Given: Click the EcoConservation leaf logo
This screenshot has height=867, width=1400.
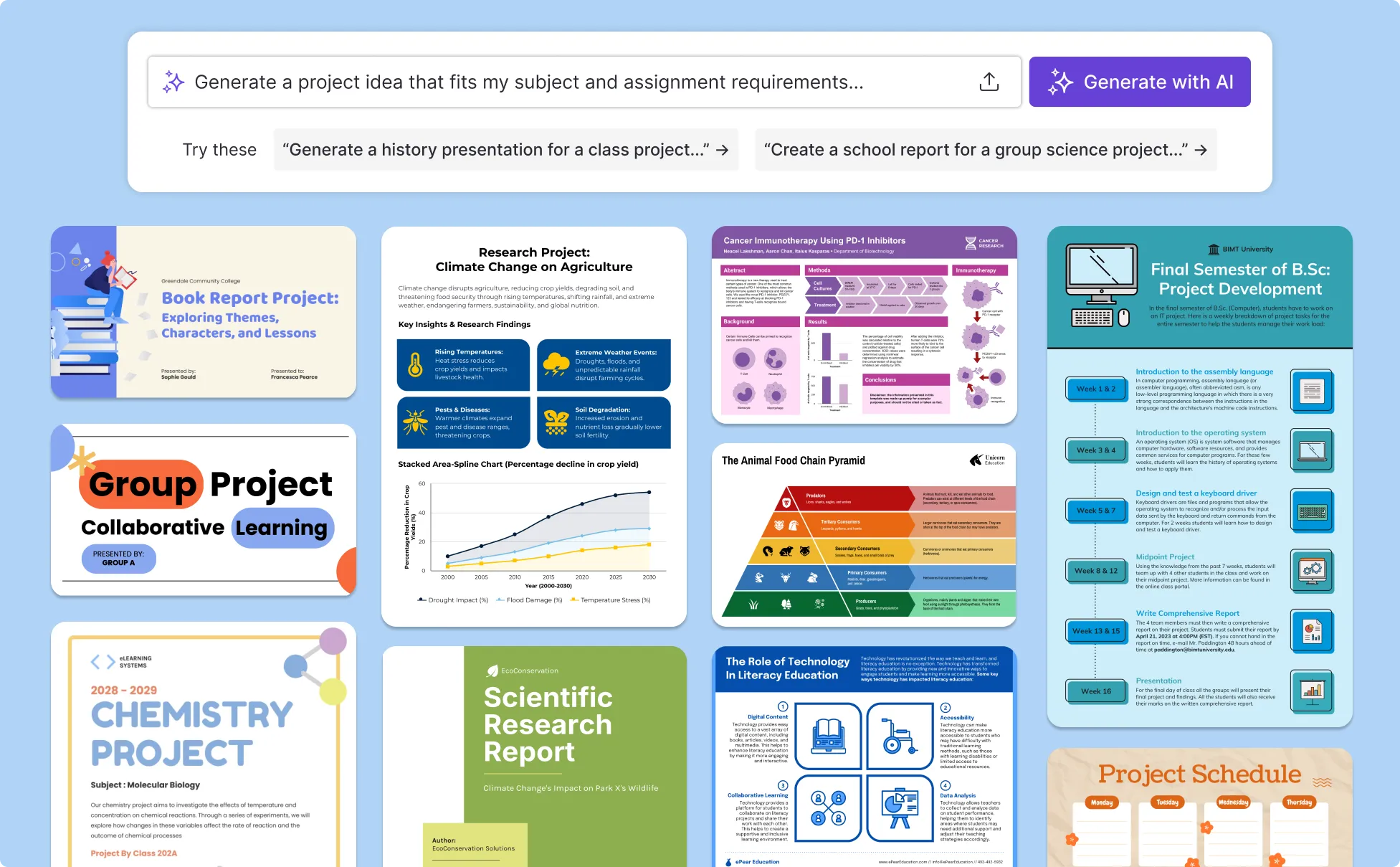Looking at the screenshot, I should point(492,670).
